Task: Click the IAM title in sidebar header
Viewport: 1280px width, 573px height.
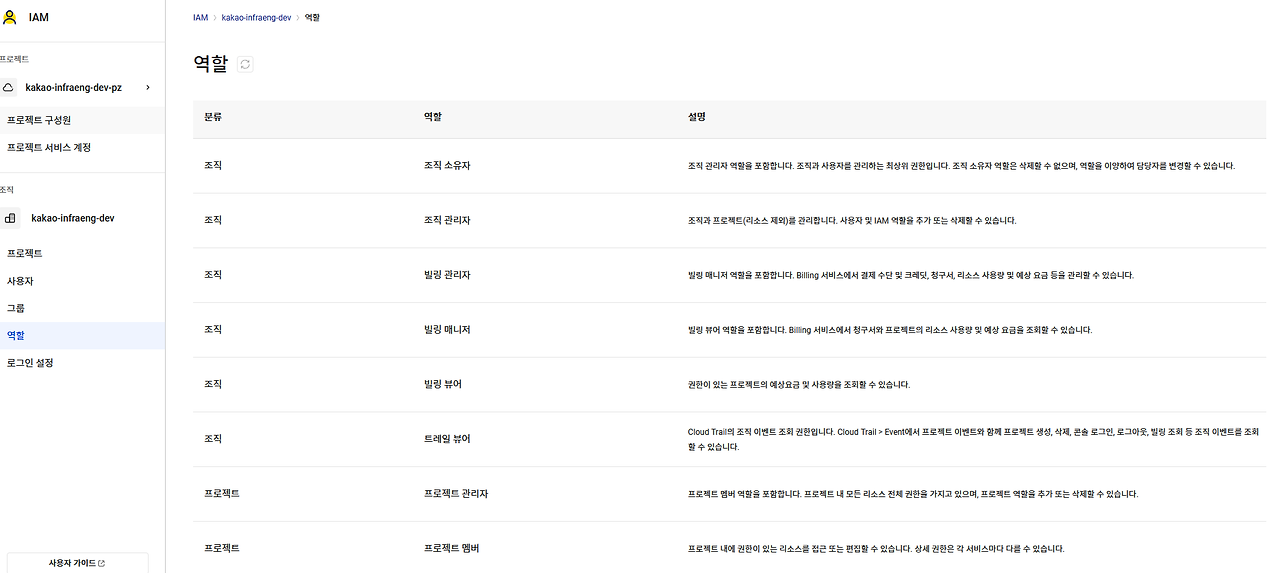Action: (x=37, y=18)
